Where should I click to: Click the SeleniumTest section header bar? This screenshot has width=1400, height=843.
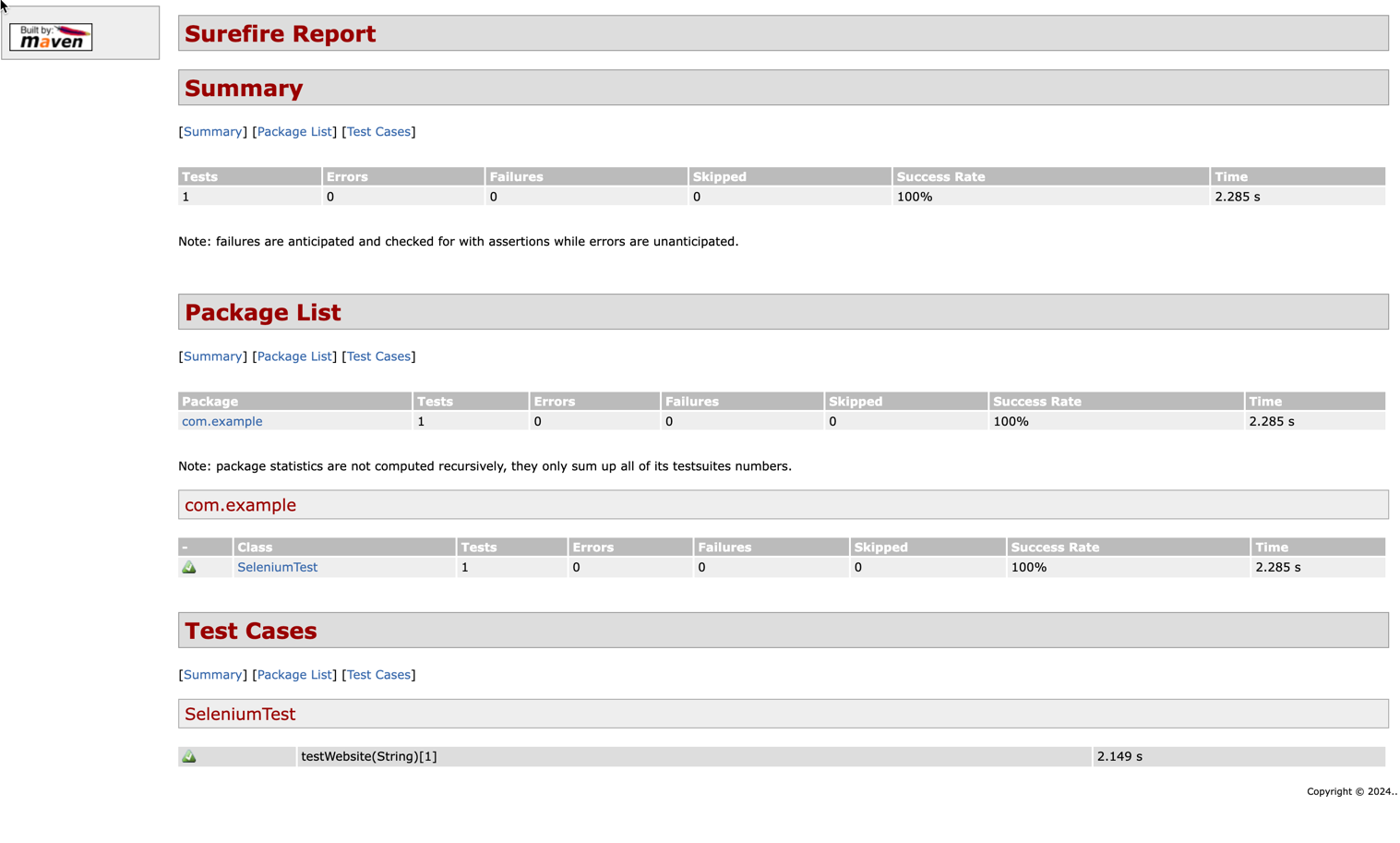(239, 714)
